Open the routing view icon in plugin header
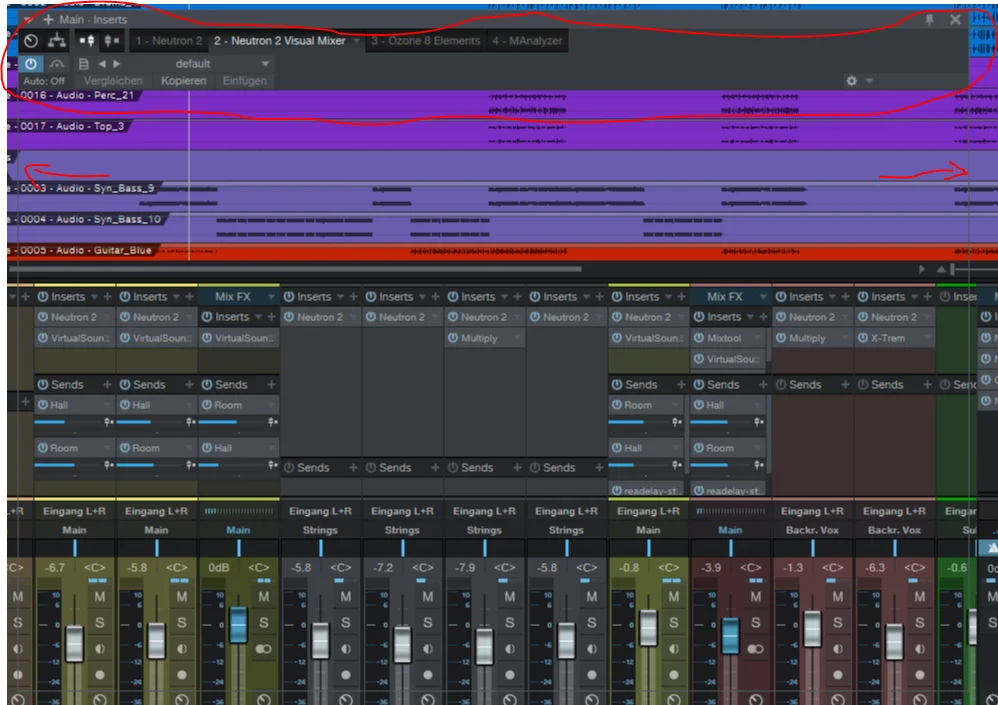 (57, 41)
